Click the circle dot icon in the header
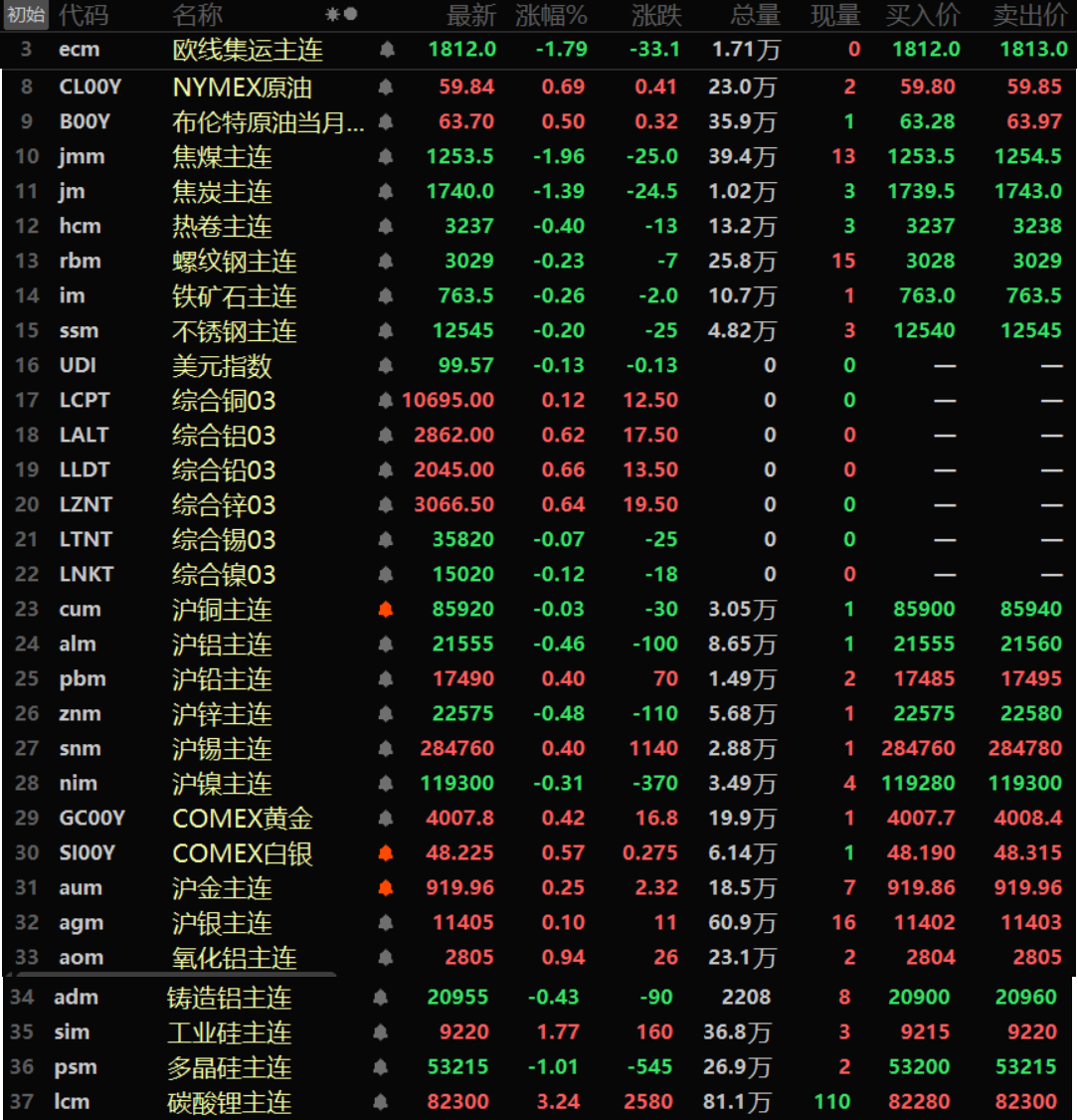1078x1120 pixels. click(x=350, y=15)
